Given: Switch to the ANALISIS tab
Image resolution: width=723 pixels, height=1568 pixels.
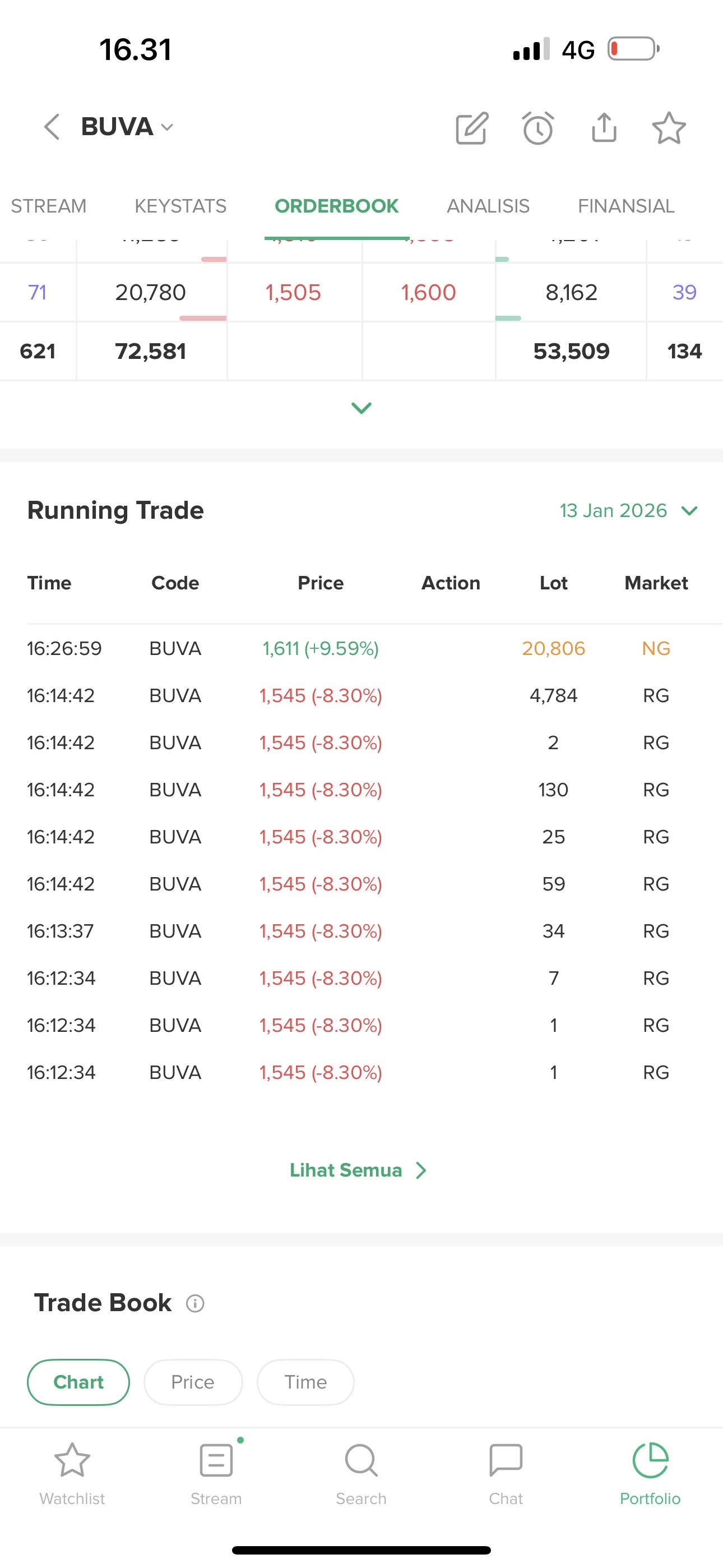Looking at the screenshot, I should 488,206.
